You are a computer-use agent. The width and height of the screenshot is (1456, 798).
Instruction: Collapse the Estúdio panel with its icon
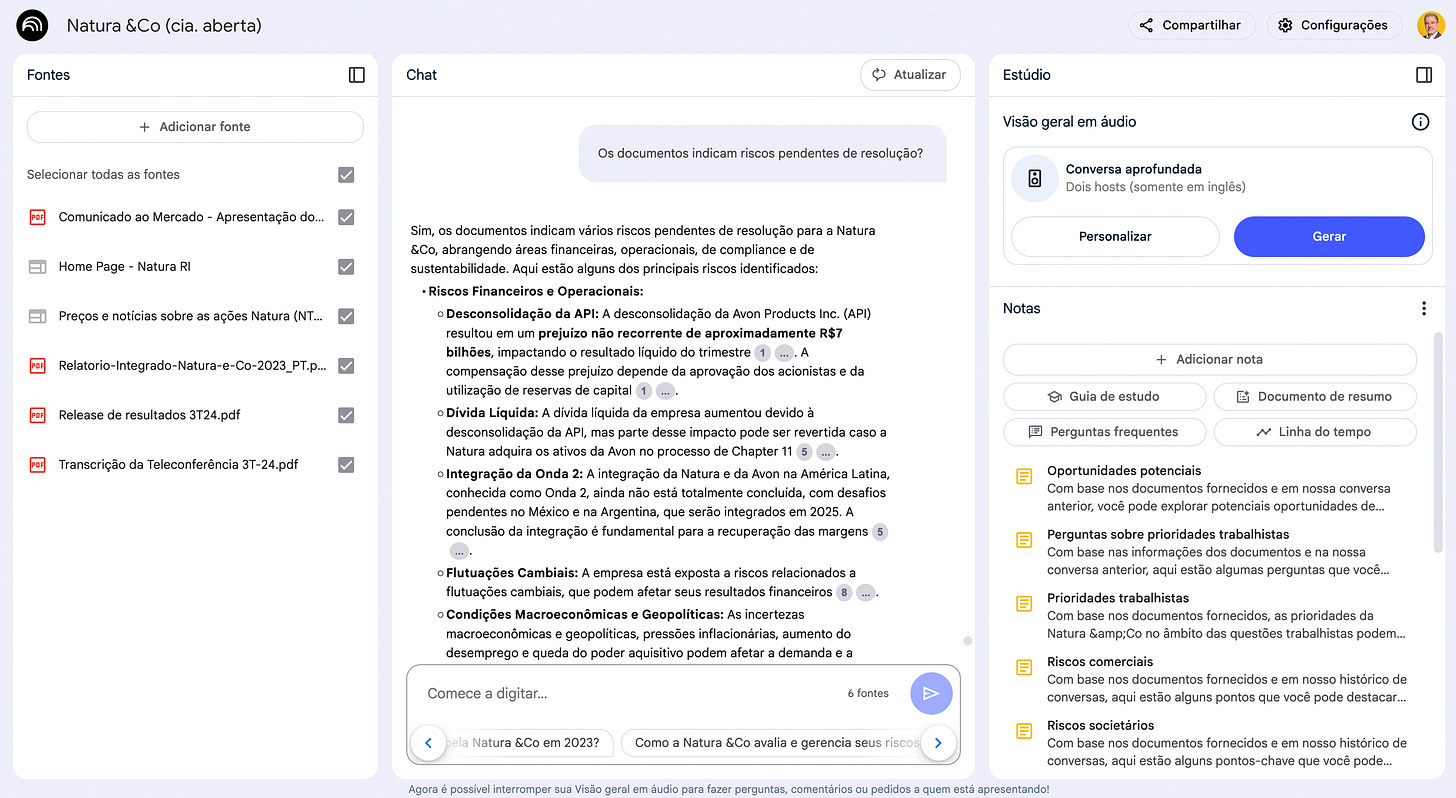[x=1424, y=75]
